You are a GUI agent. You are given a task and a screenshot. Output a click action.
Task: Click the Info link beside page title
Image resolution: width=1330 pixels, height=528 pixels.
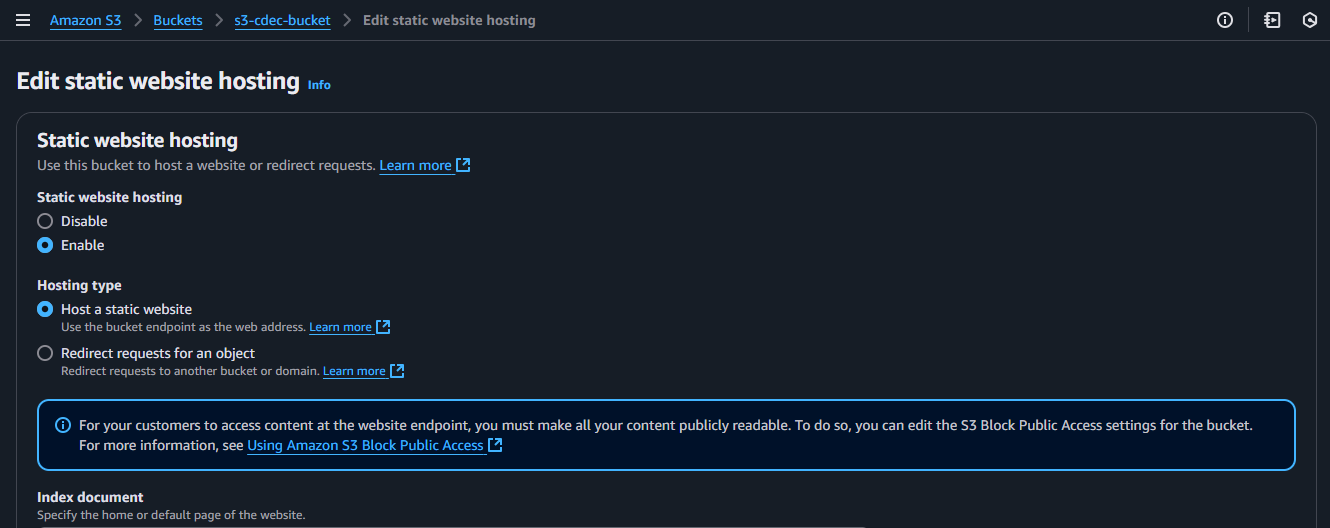(319, 85)
